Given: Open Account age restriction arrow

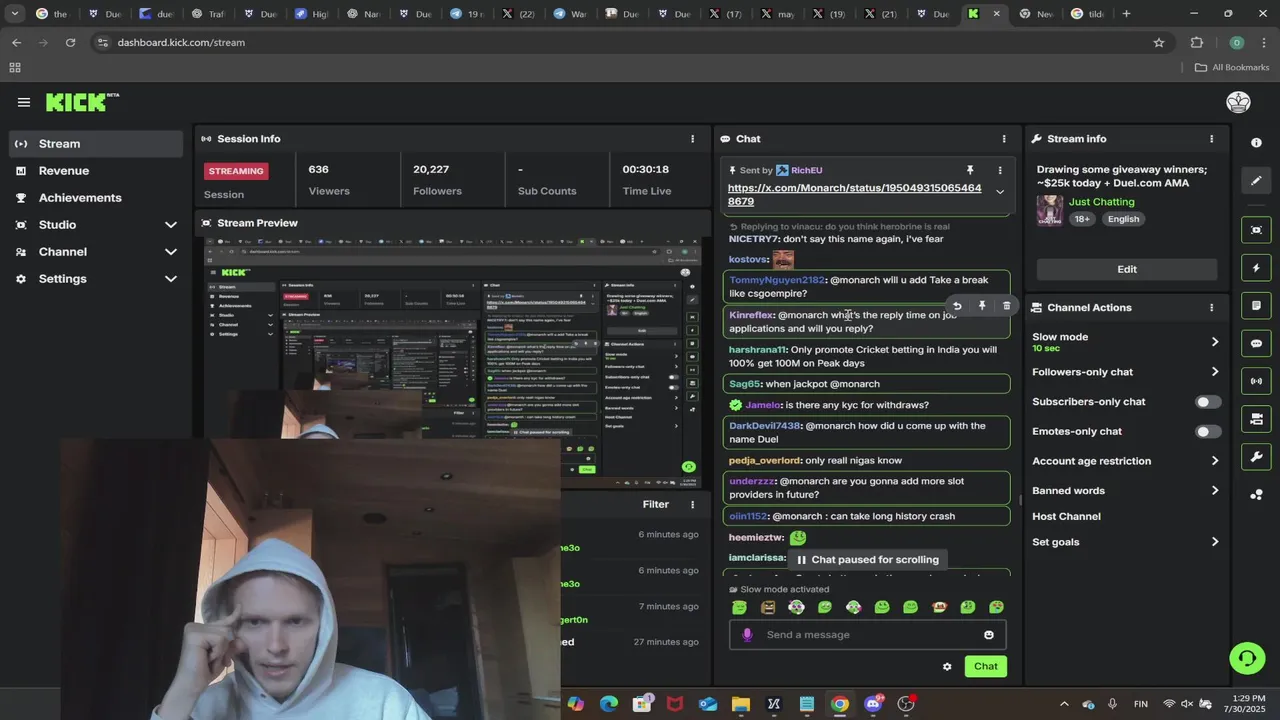Looking at the screenshot, I should 1215,461.
